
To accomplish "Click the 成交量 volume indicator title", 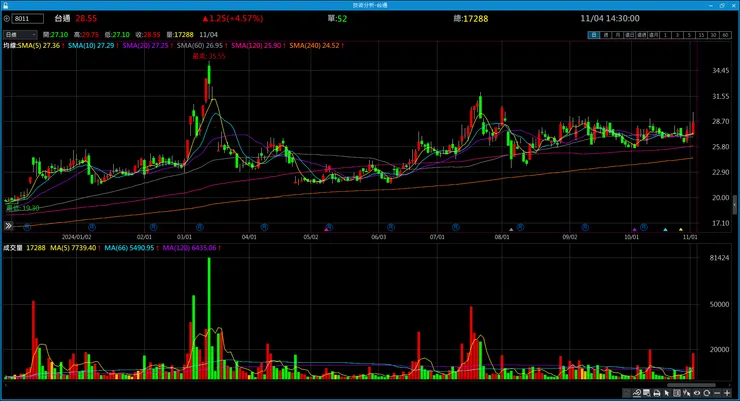I will tap(13, 248).
